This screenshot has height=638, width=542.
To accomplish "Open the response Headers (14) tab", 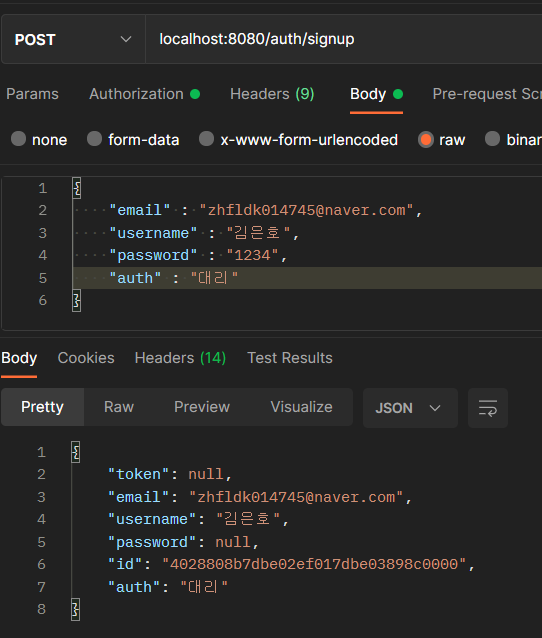I will point(180,358).
